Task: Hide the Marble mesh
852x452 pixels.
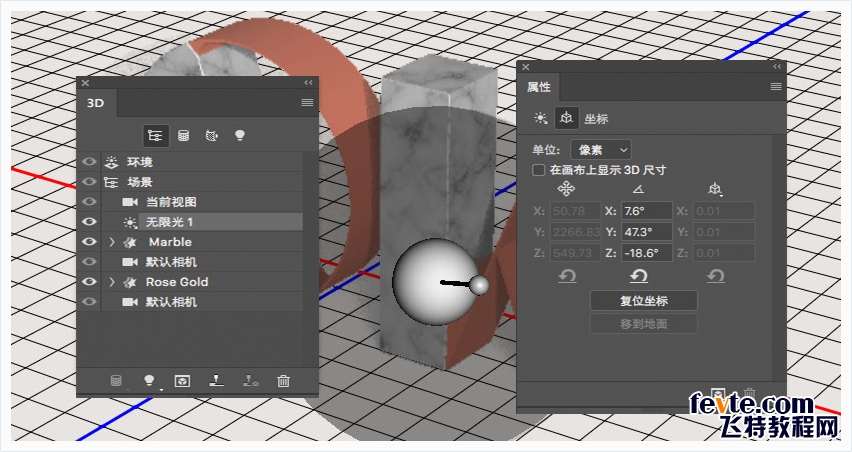Action: coord(89,242)
